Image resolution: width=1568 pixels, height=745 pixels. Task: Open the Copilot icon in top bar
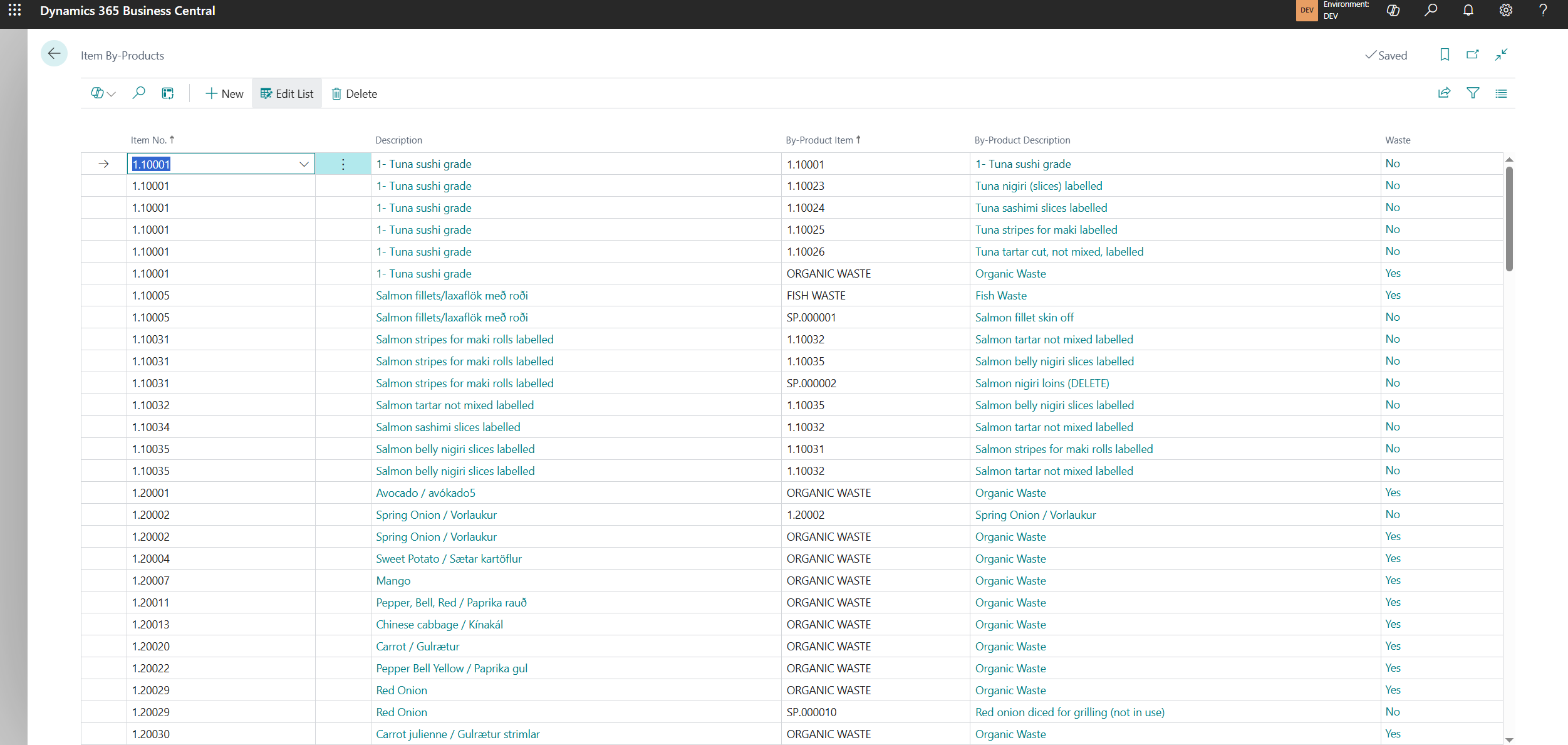pos(1393,10)
